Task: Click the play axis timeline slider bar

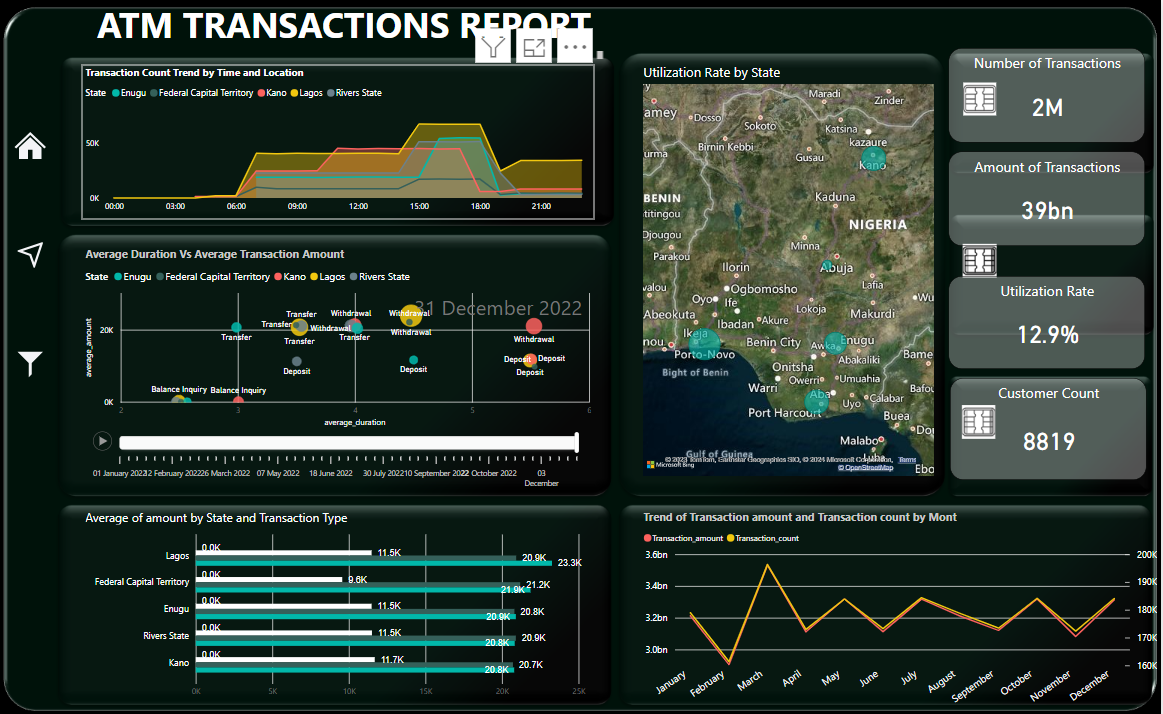Action: [x=347, y=442]
